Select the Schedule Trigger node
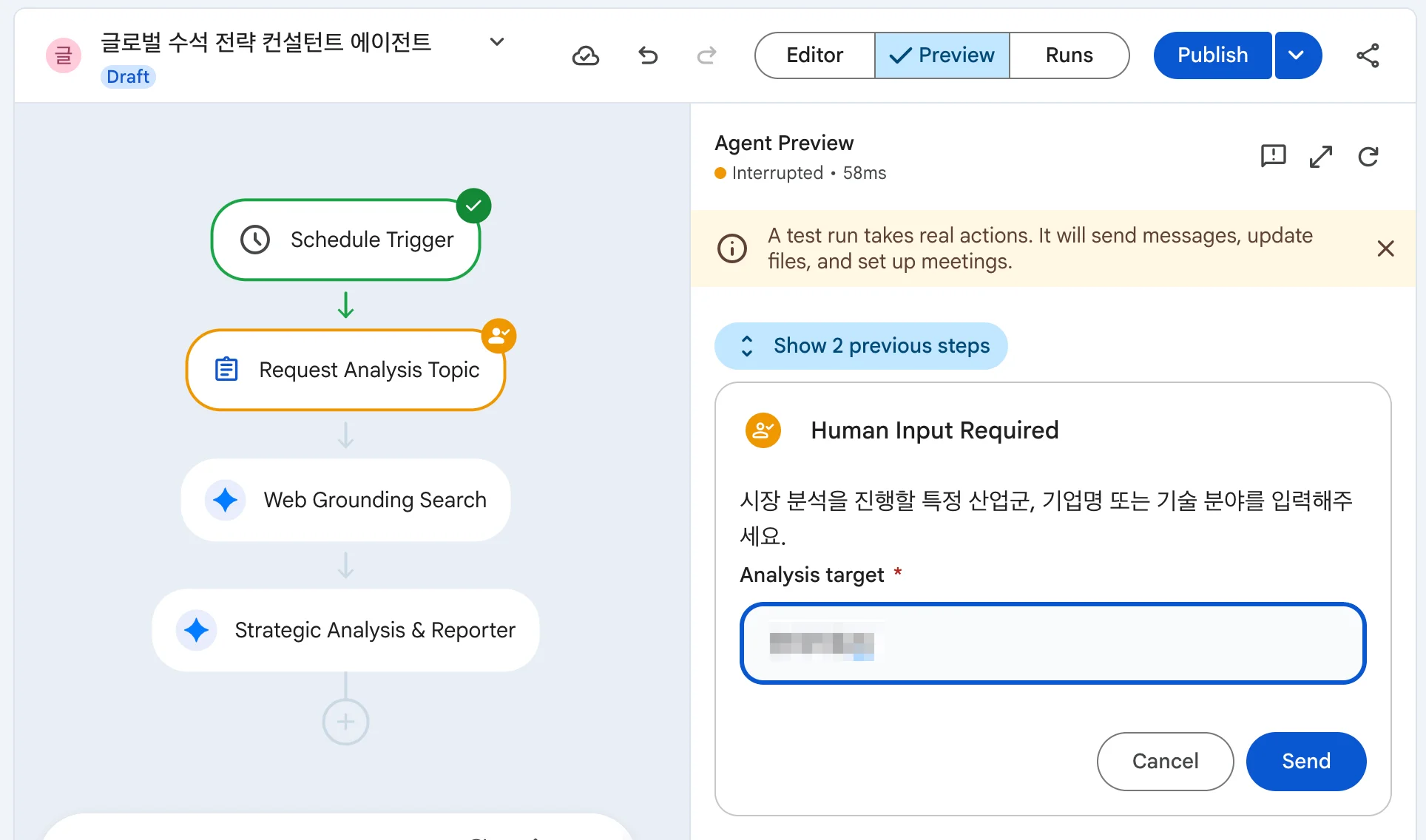 [346, 240]
